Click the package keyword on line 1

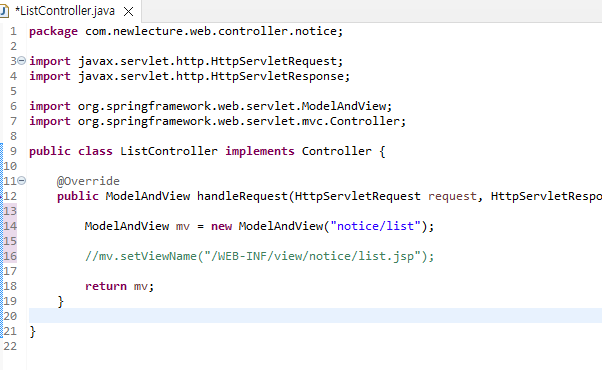[x=53, y=31]
